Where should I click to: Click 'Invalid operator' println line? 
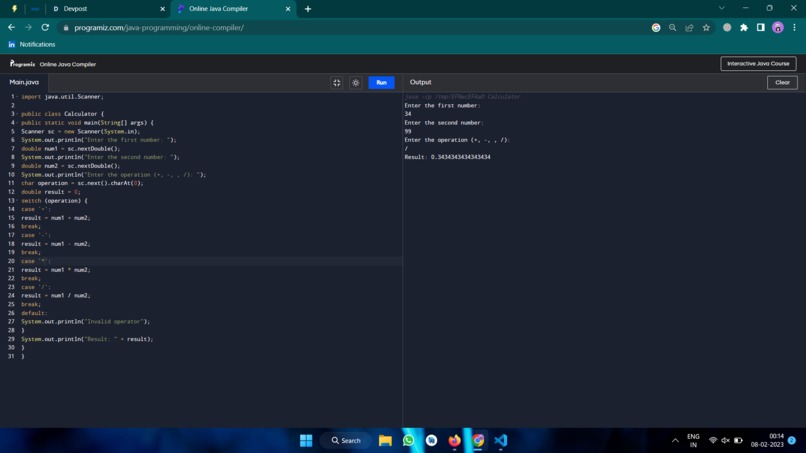pyautogui.click(x=85, y=322)
